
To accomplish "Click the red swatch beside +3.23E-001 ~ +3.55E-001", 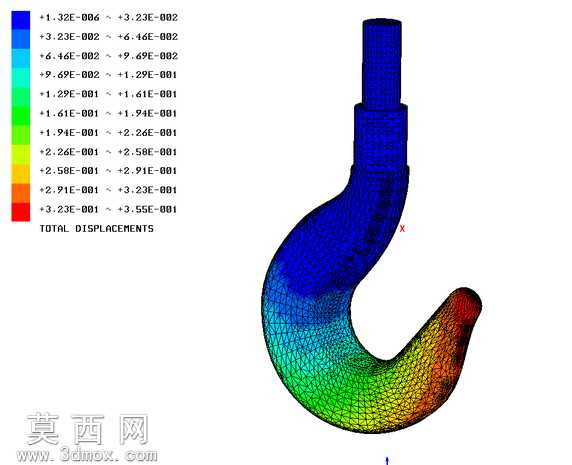I will 21,212.
